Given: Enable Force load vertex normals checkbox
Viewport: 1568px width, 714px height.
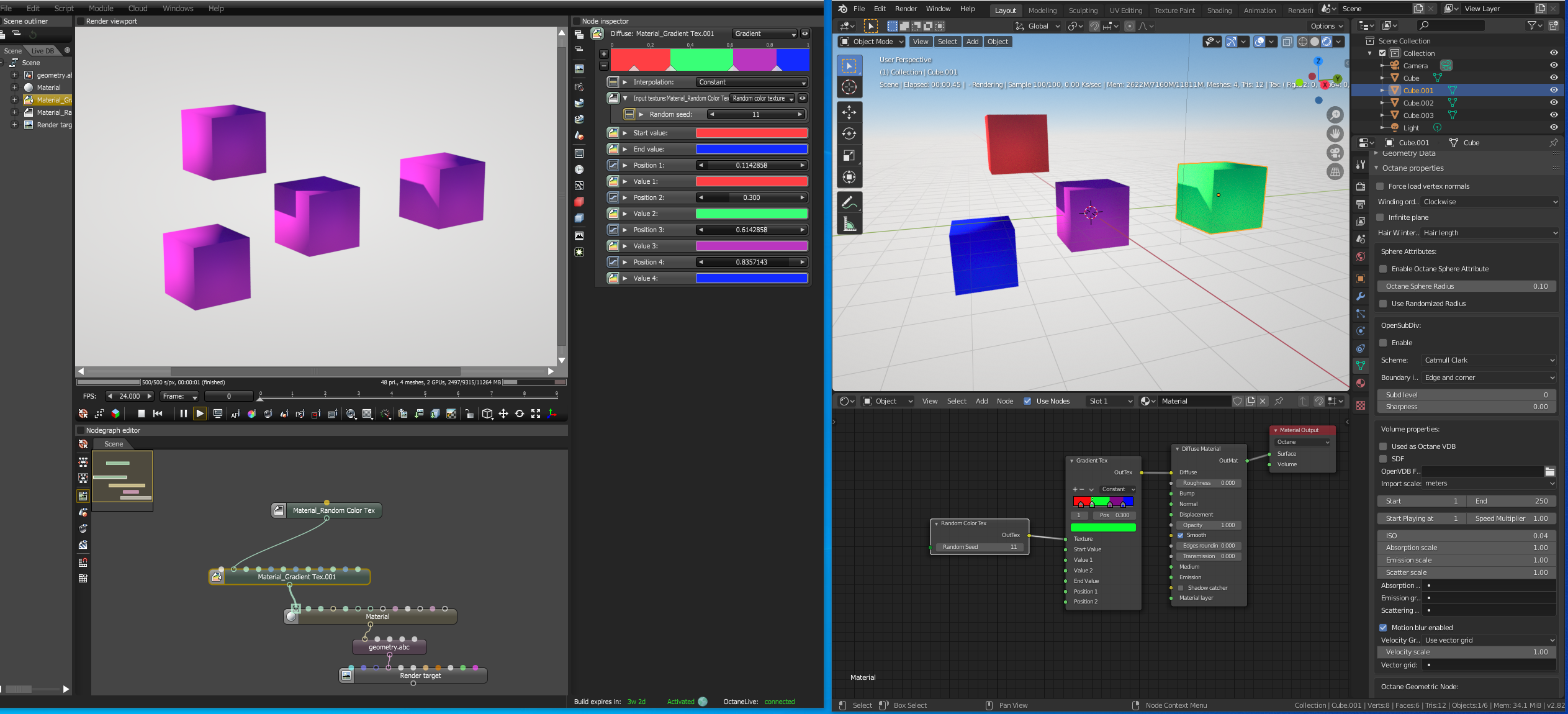Looking at the screenshot, I should 1381,186.
